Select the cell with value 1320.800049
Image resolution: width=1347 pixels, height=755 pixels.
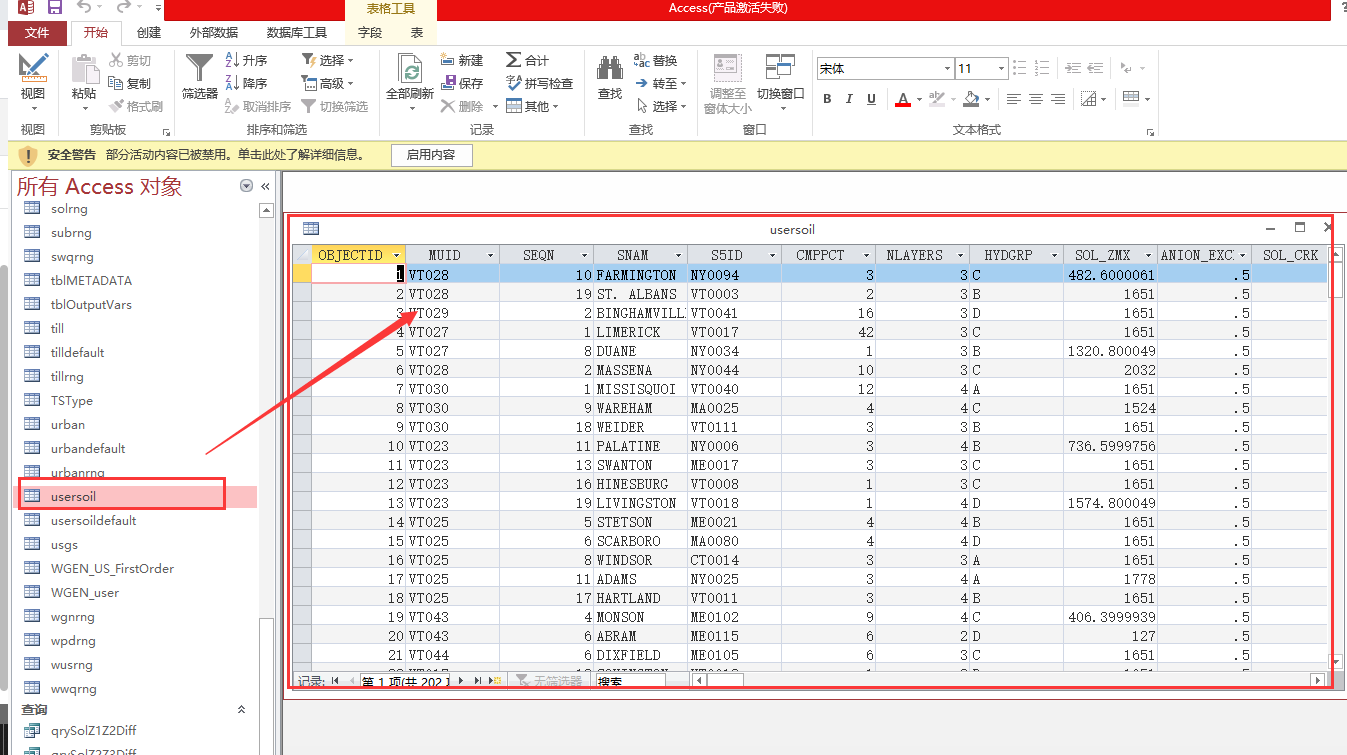pos(1110,351)
